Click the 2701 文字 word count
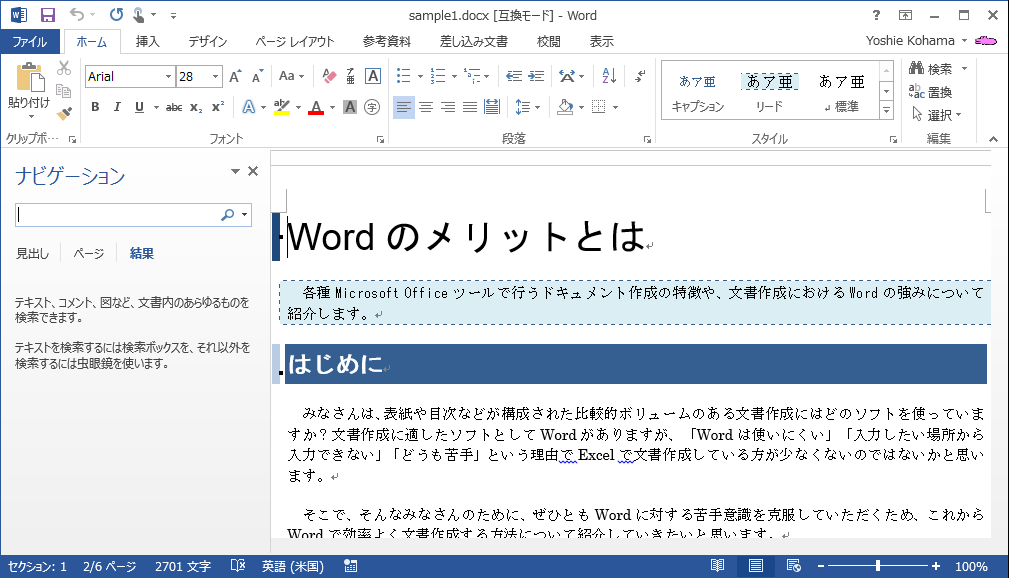 (x=183, y=566)
